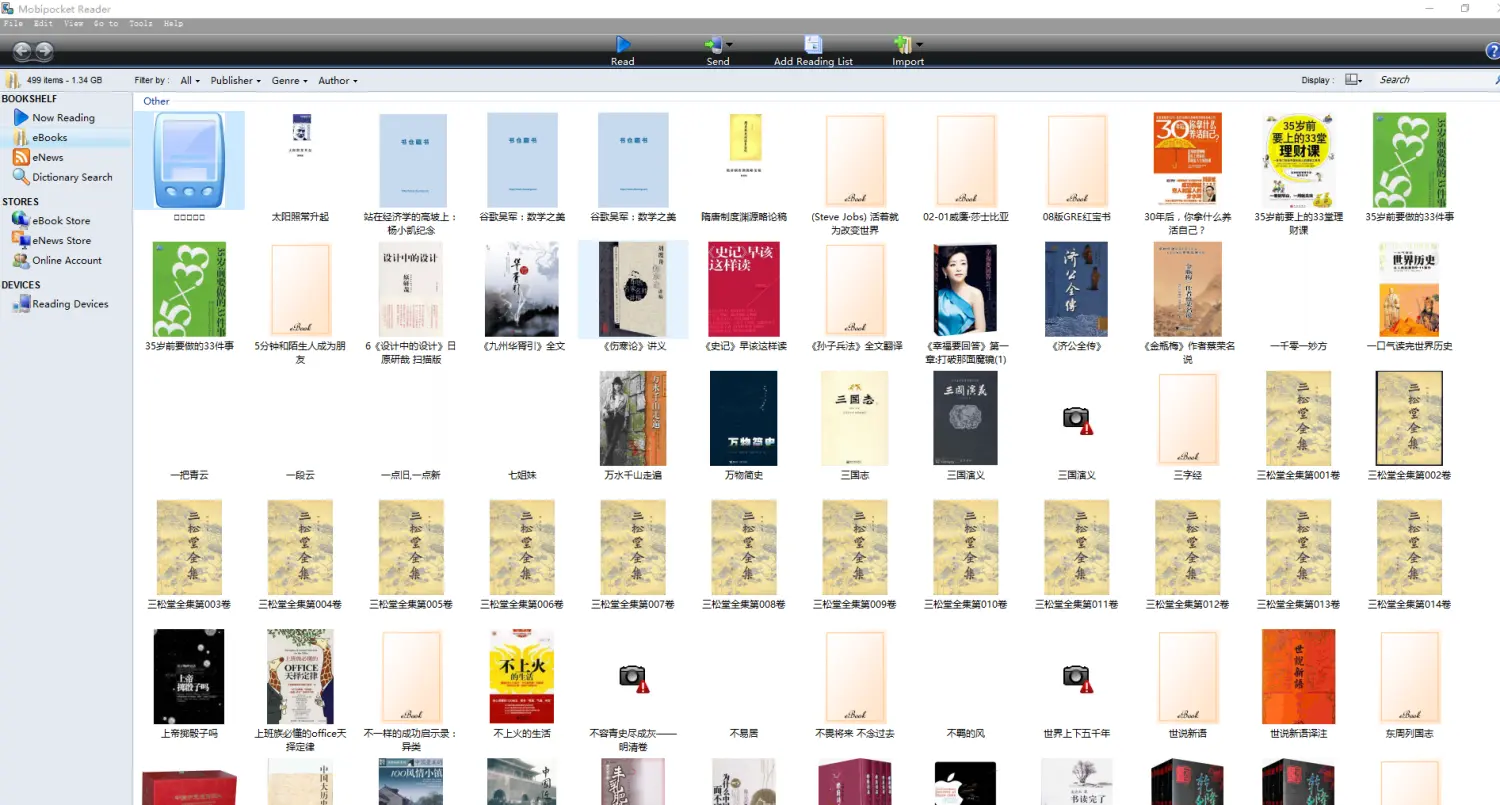Image resolution: width=1500 pixels, height=805 pixels.
Task: Click the library items icon beside 499 items
Action: coord(13,80)
